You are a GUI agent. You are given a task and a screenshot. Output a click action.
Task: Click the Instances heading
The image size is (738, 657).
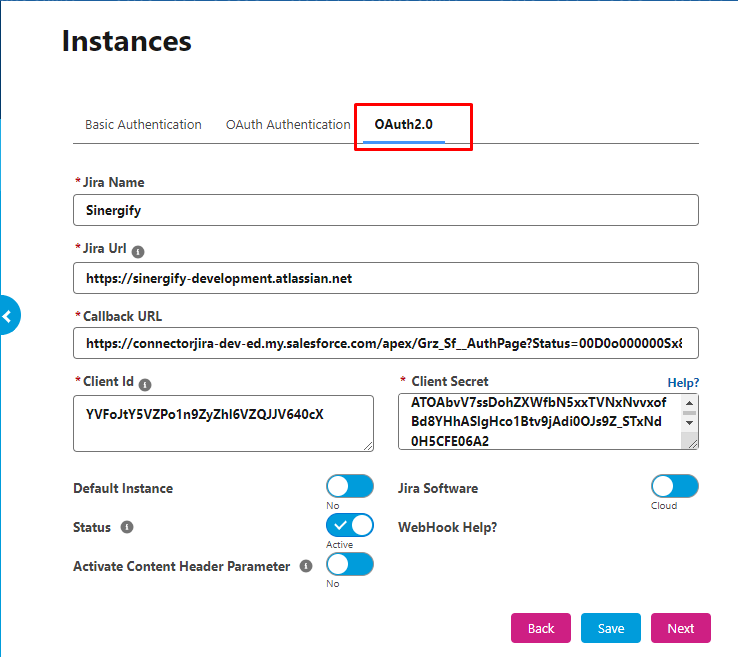click(x=127, y=41)
